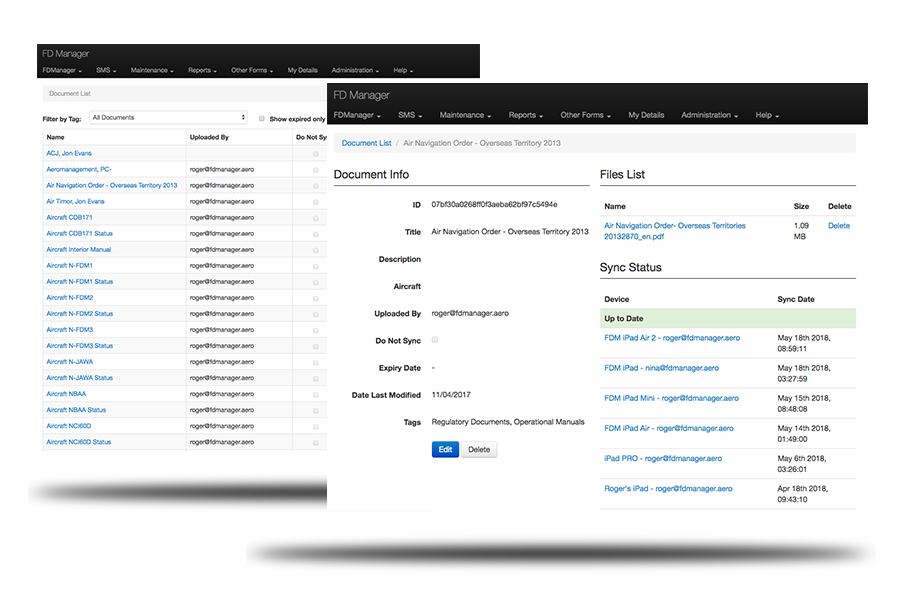Open FDM iPad Mini device link
The image size is (913, 613).
pyautogui.click(x=671, y=398)
